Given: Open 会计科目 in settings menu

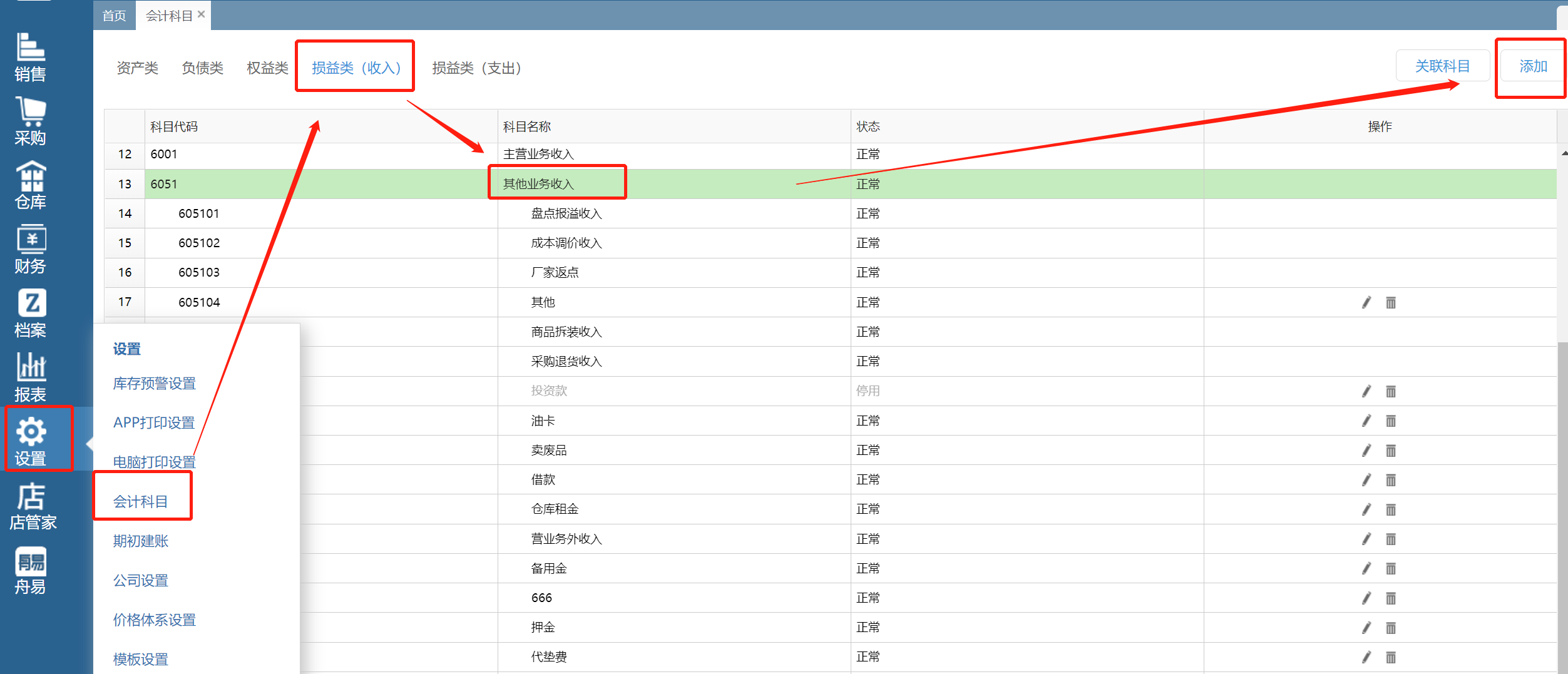Looking at the screenshot, I should tap(141, 502).
